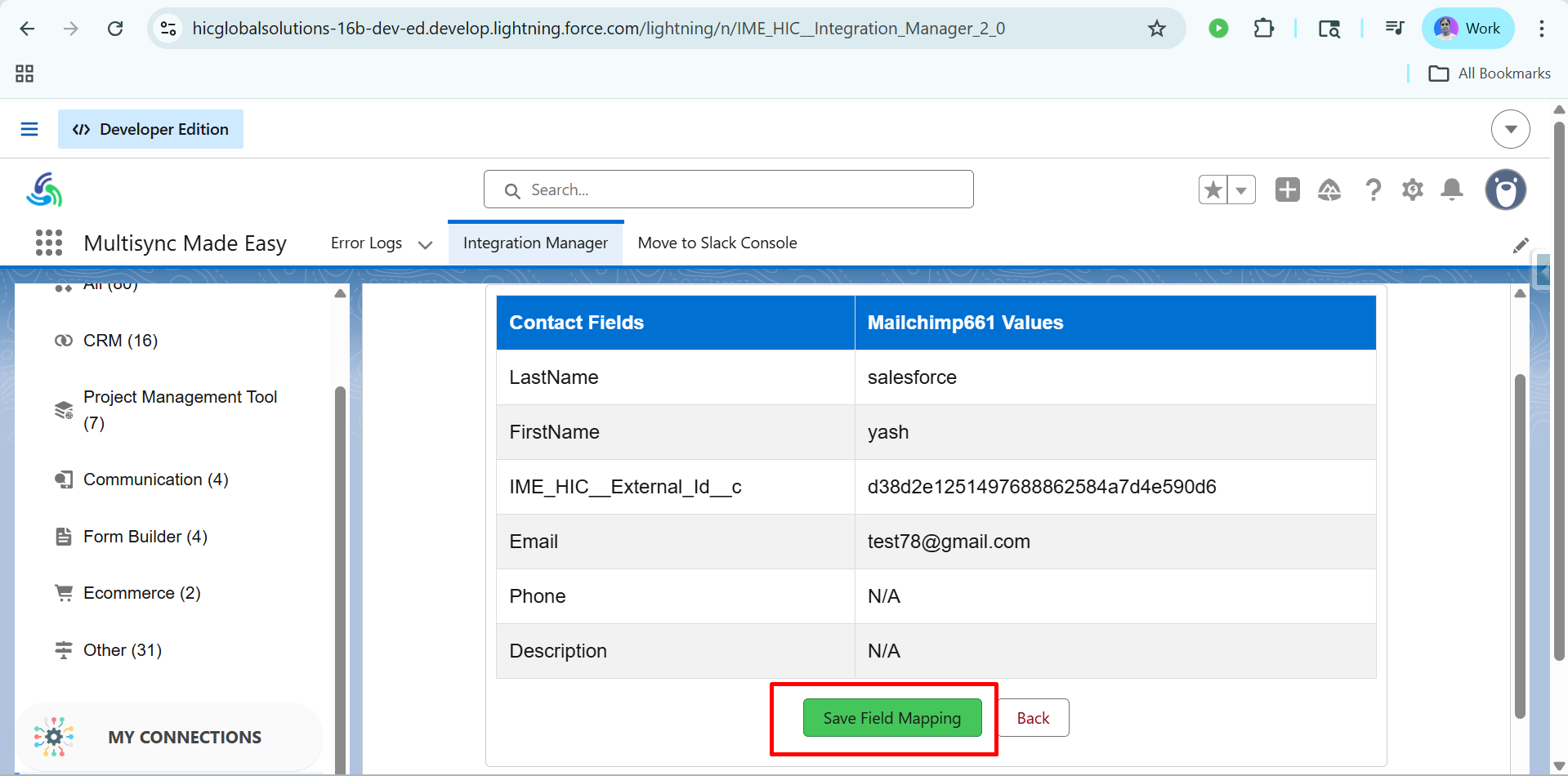Open the user profile avatar
This screenshot has width=1568, height=776.
[x=1506, y=190]
